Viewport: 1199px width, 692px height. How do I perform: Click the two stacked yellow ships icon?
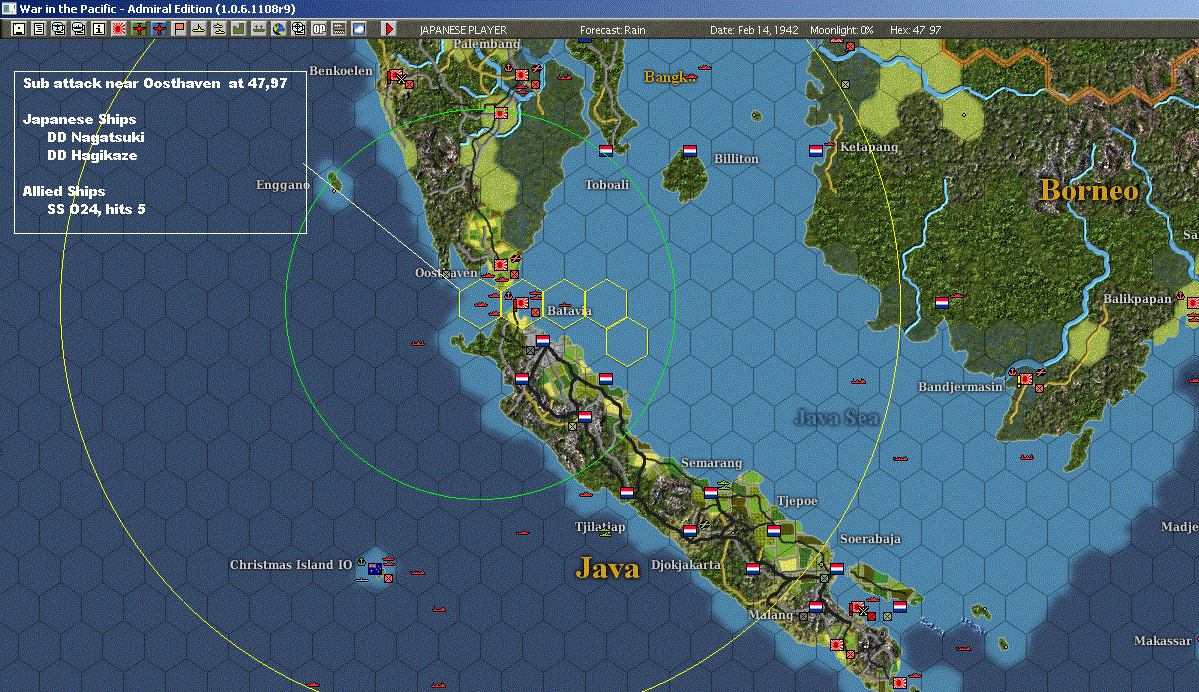coord(219,29)
